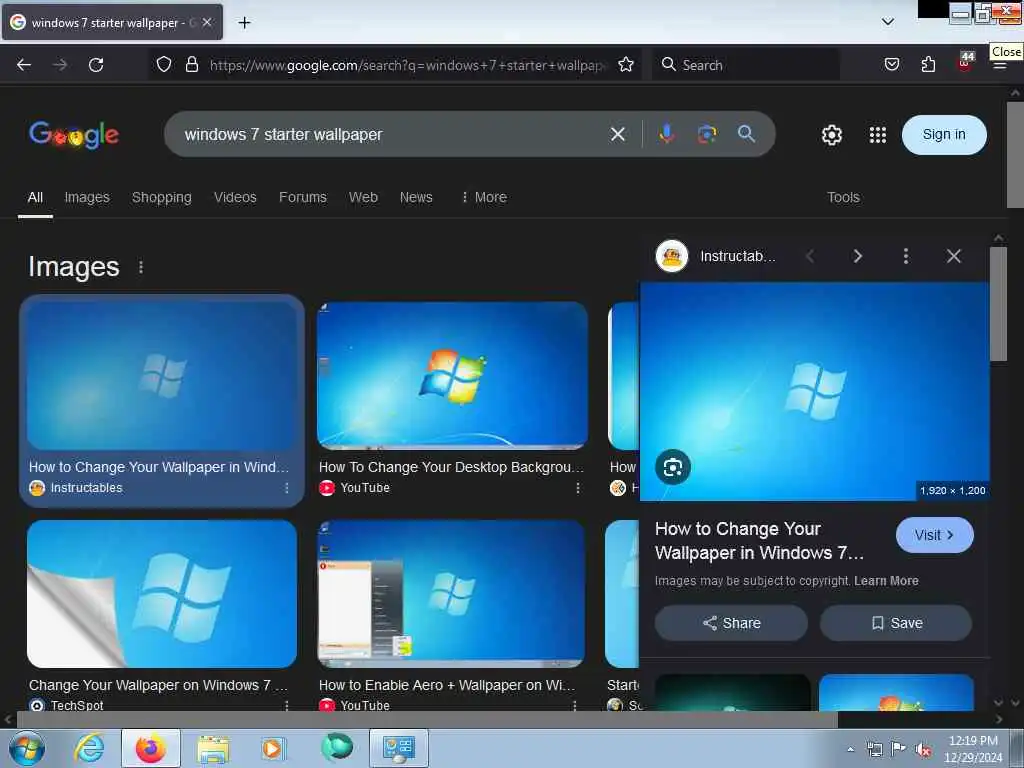Screen dimensions: 1024x768
Task: Launch Internet Explorer from the taskbar
Action: pos(89,748)
